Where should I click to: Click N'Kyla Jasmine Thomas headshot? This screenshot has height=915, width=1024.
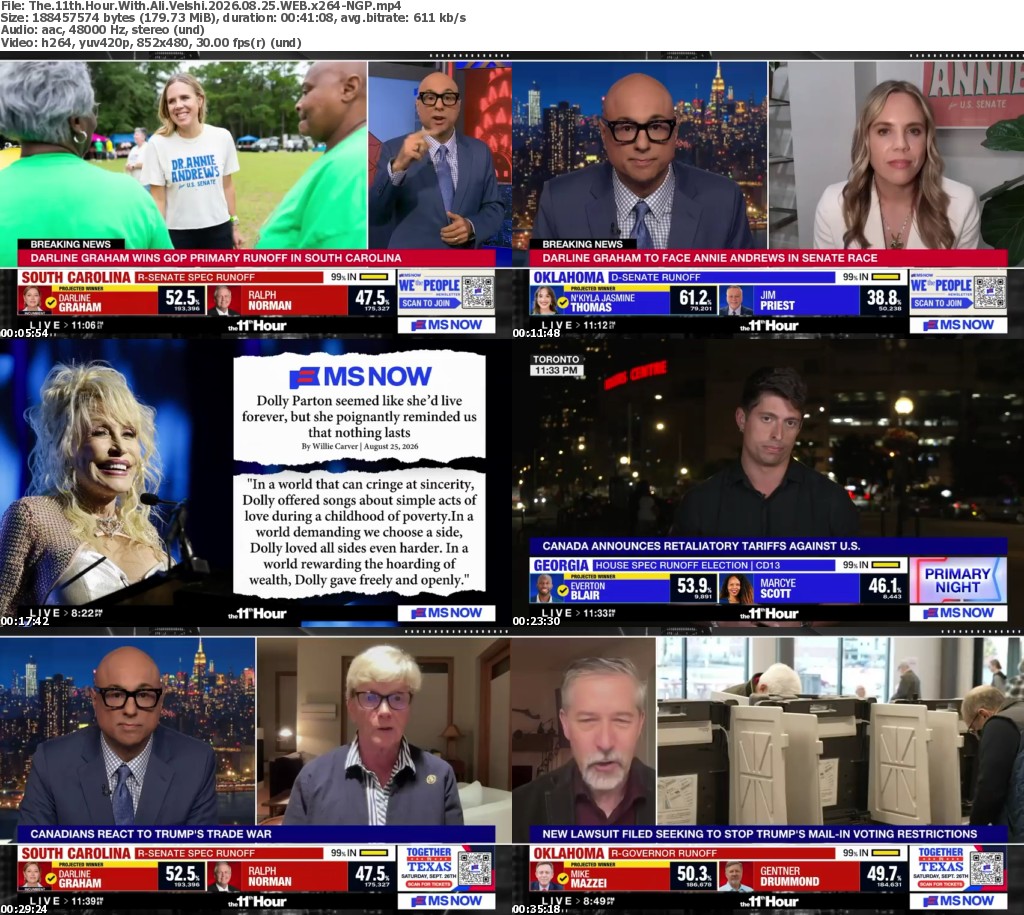click(543, 300)
